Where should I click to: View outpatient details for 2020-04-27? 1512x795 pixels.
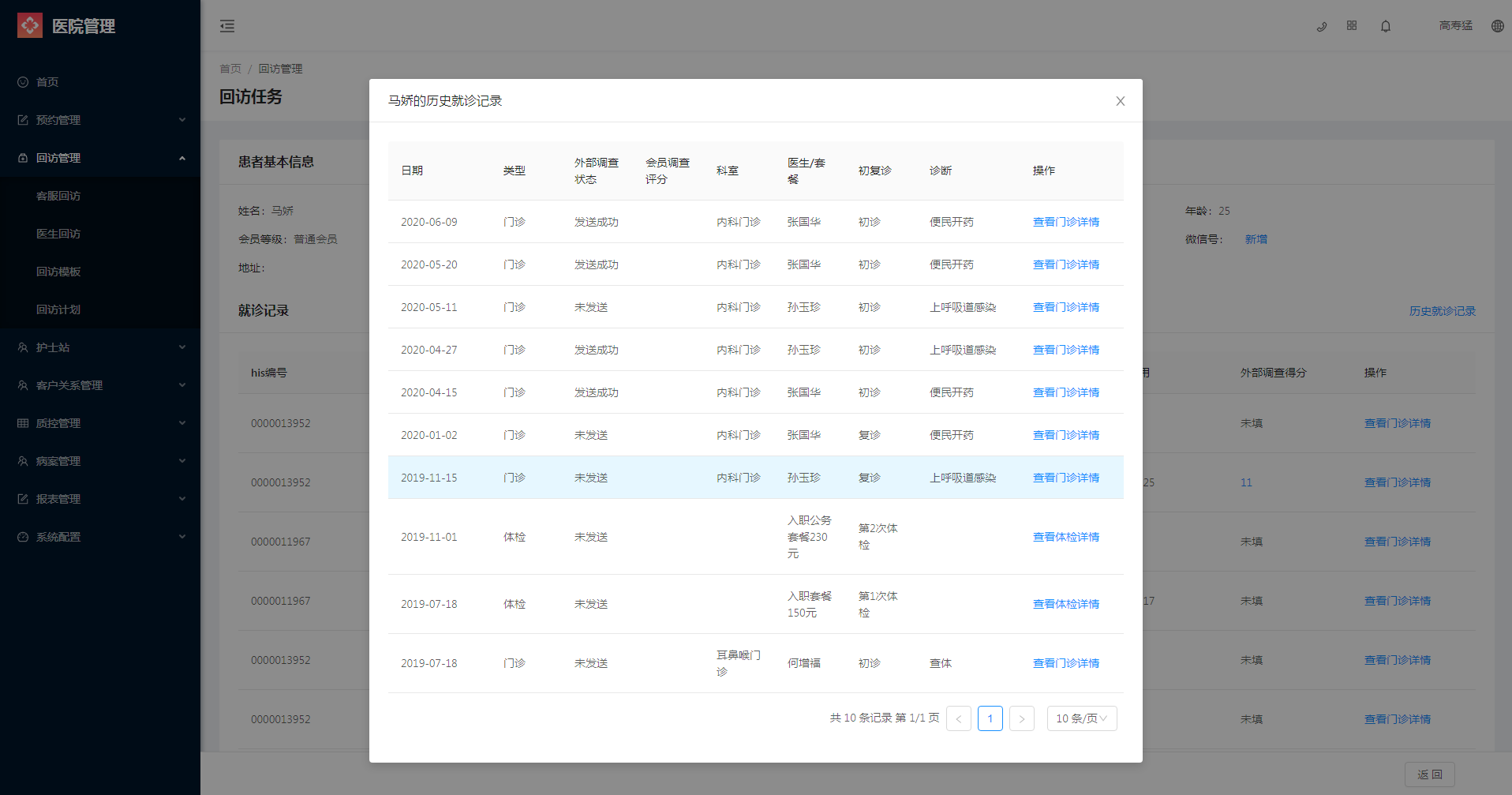coord(1066,350)
